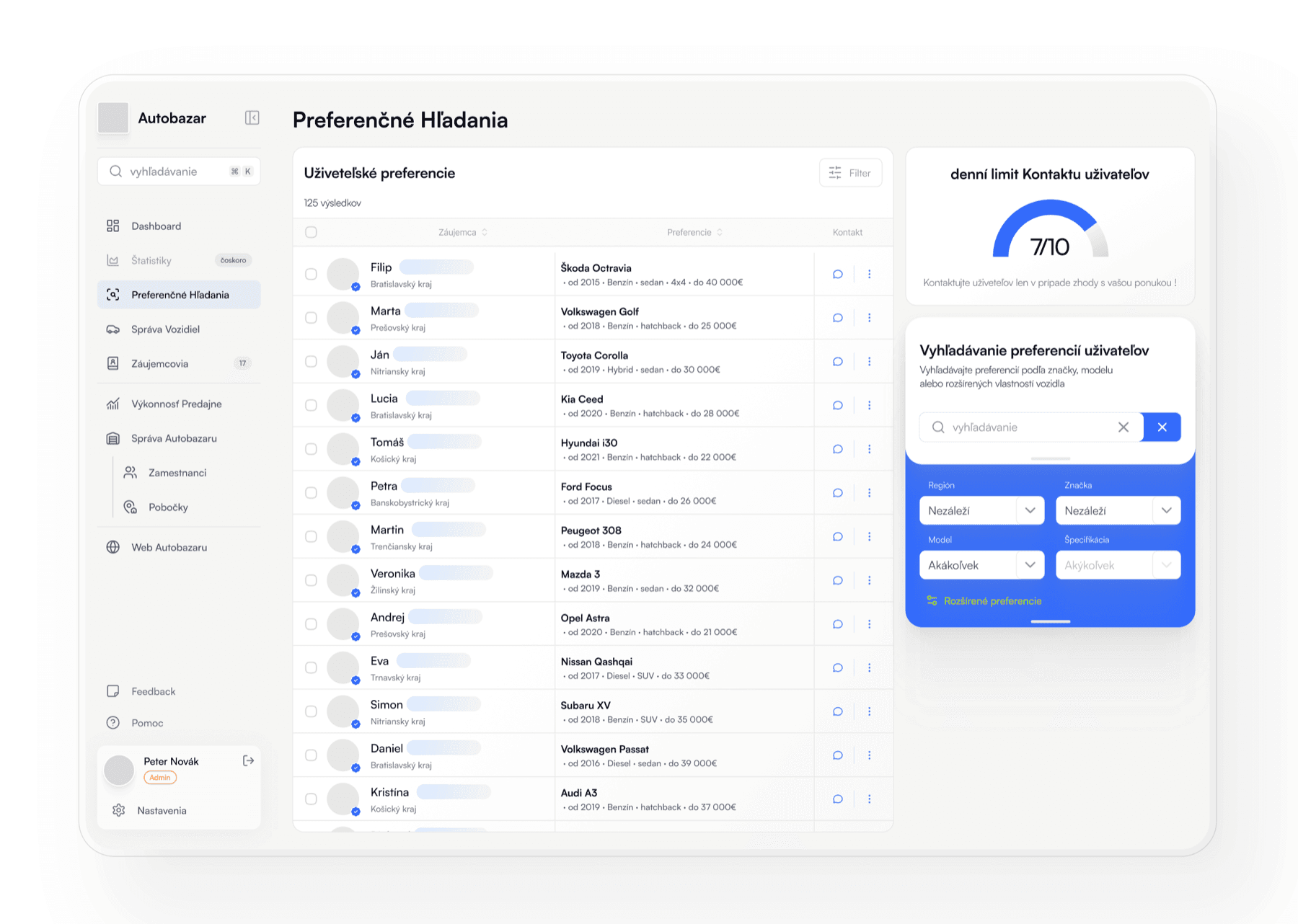Click the blue panel bottom drag handle
Screen dimensions: 1298x924
pyautogui.click(x=1050, y=621)
